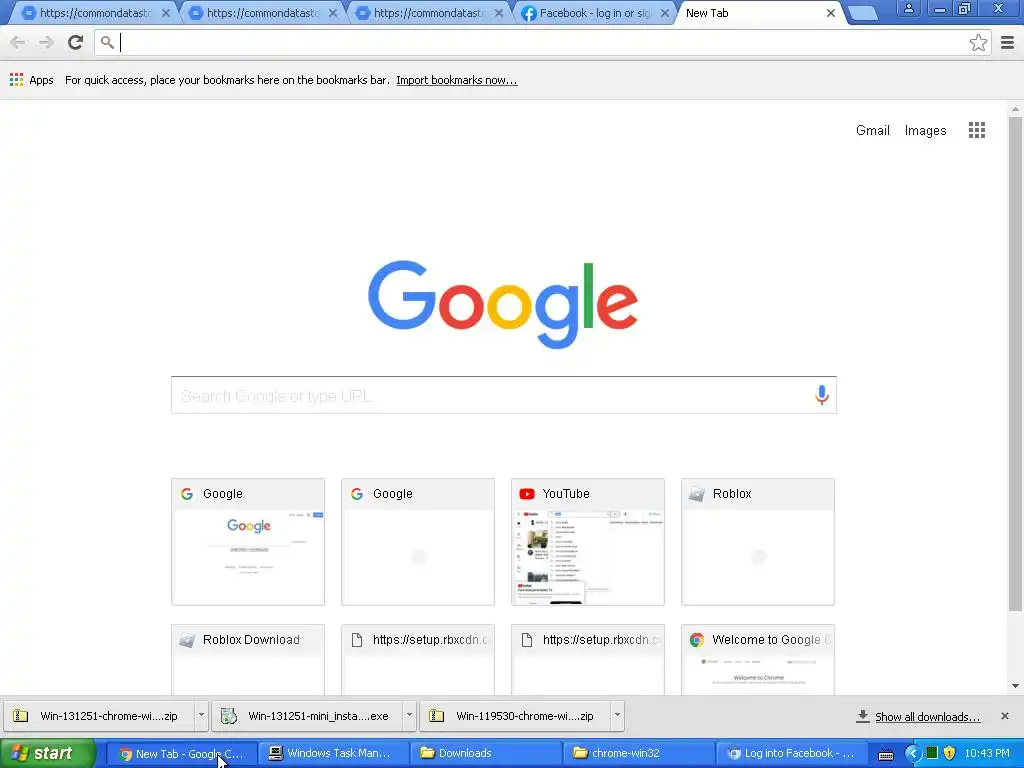Close the first commondatastorage tab
1024x768 pixels.
pyautogui.click(x=165, y=13)
